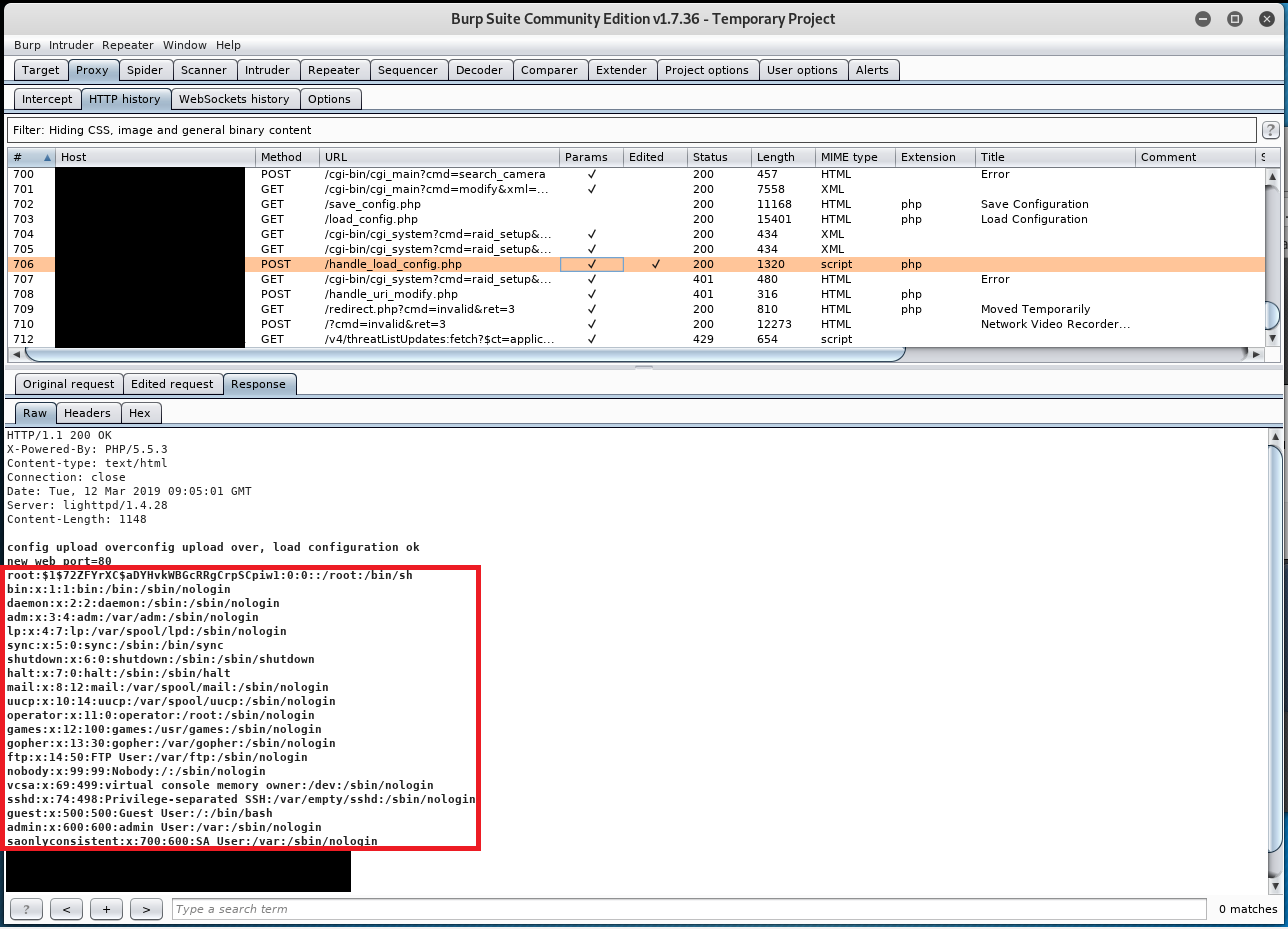Sort by the Method column header
This screenshot has height=929, width=1288.
tap(287, 157)
